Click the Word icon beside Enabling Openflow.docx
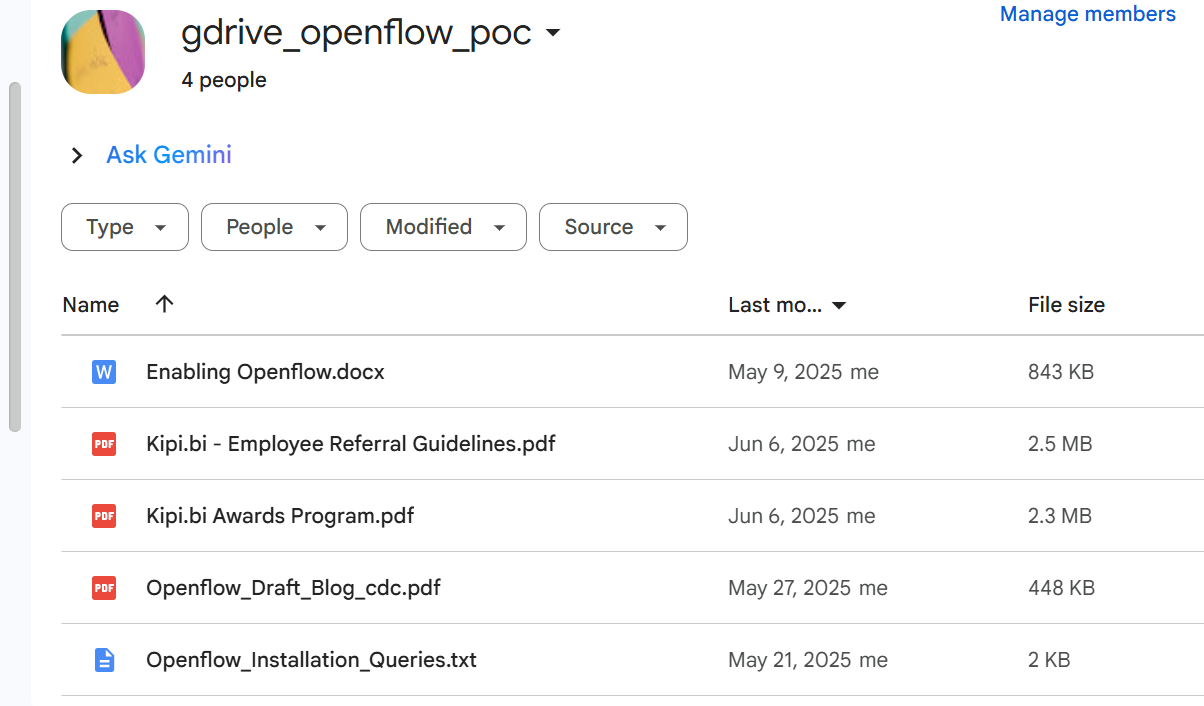Image resolution: width=1204 pixels, height=706 pixels. click(x=104, y=372)
